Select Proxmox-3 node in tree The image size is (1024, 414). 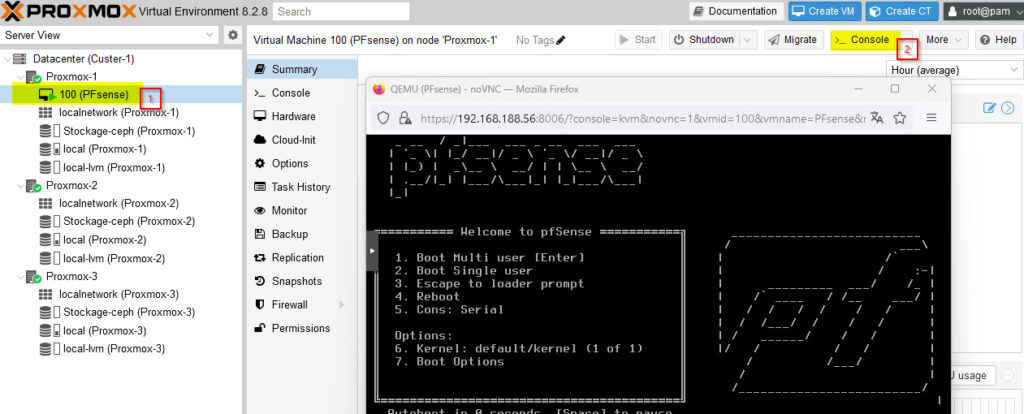coord(71,276)
